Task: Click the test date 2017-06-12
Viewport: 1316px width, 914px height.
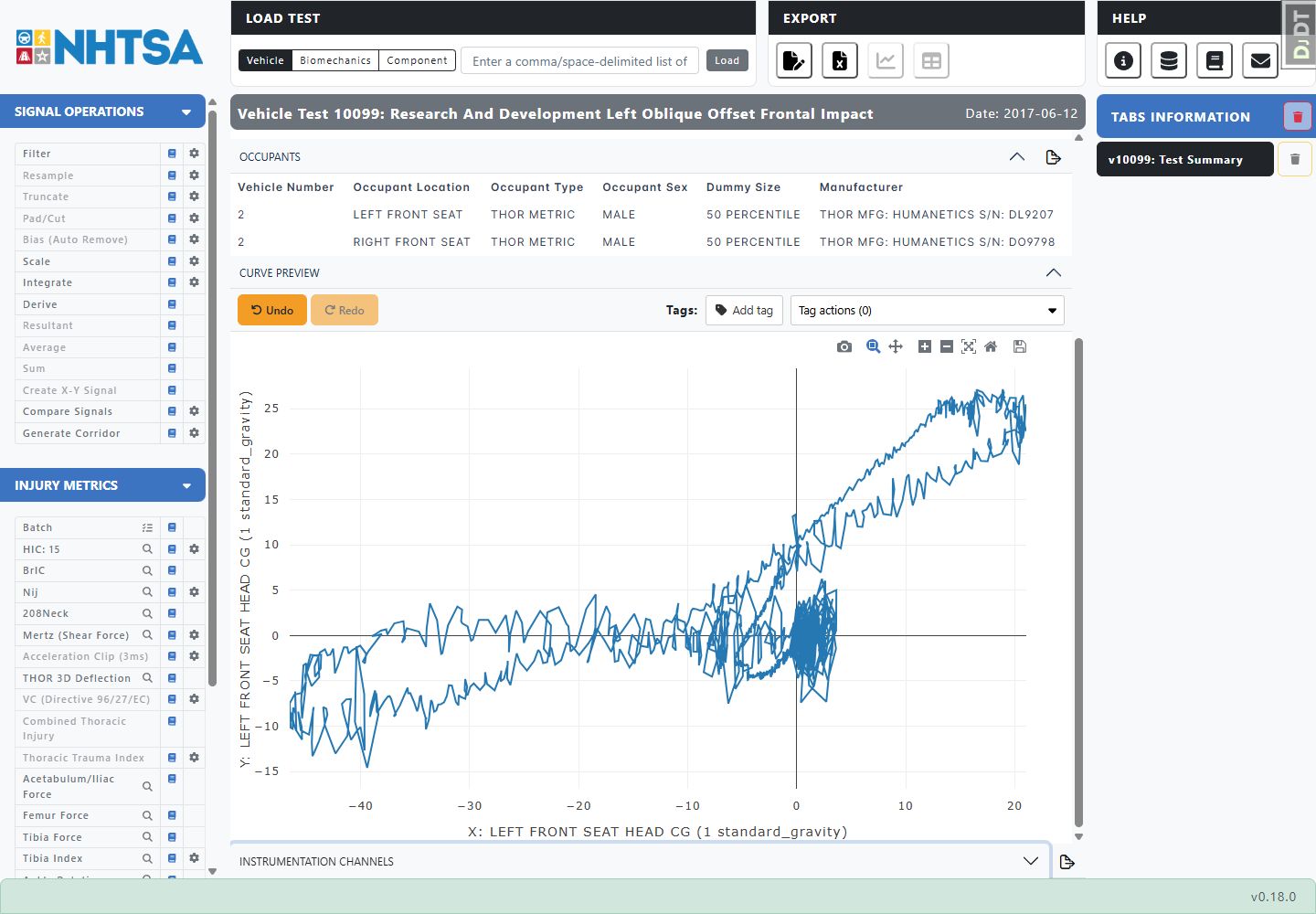Action: [x=1022, y=113]
